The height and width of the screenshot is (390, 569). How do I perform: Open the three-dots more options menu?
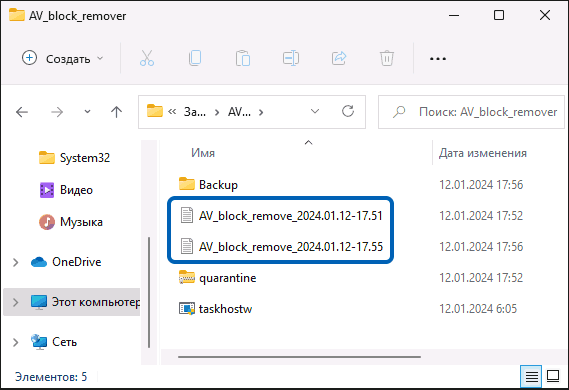[x=438, y=58]
